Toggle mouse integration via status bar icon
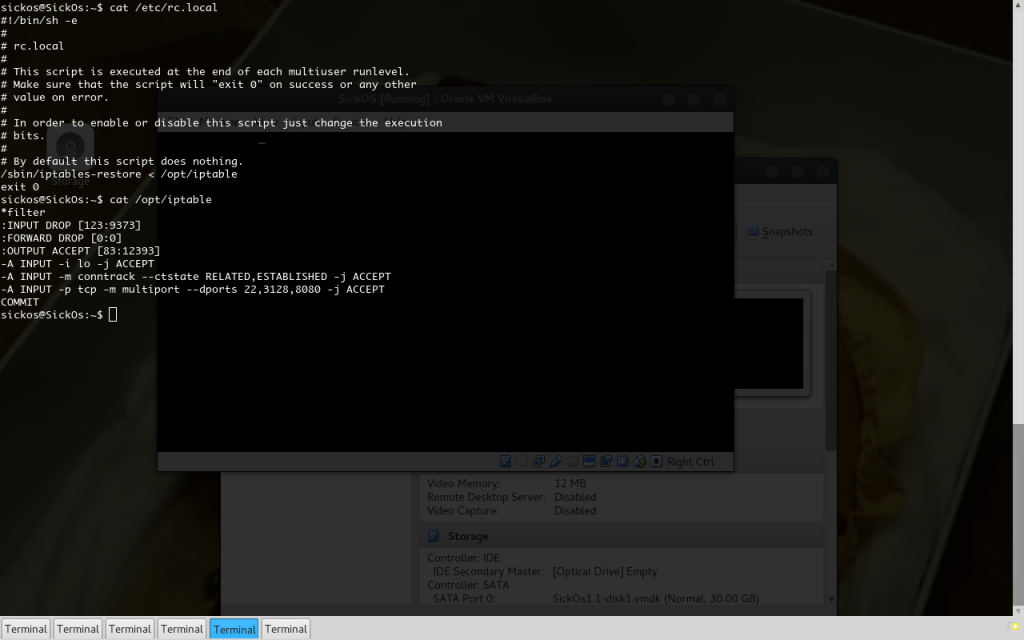Screen dimensions: 1024x640 [x=639, y=461]
